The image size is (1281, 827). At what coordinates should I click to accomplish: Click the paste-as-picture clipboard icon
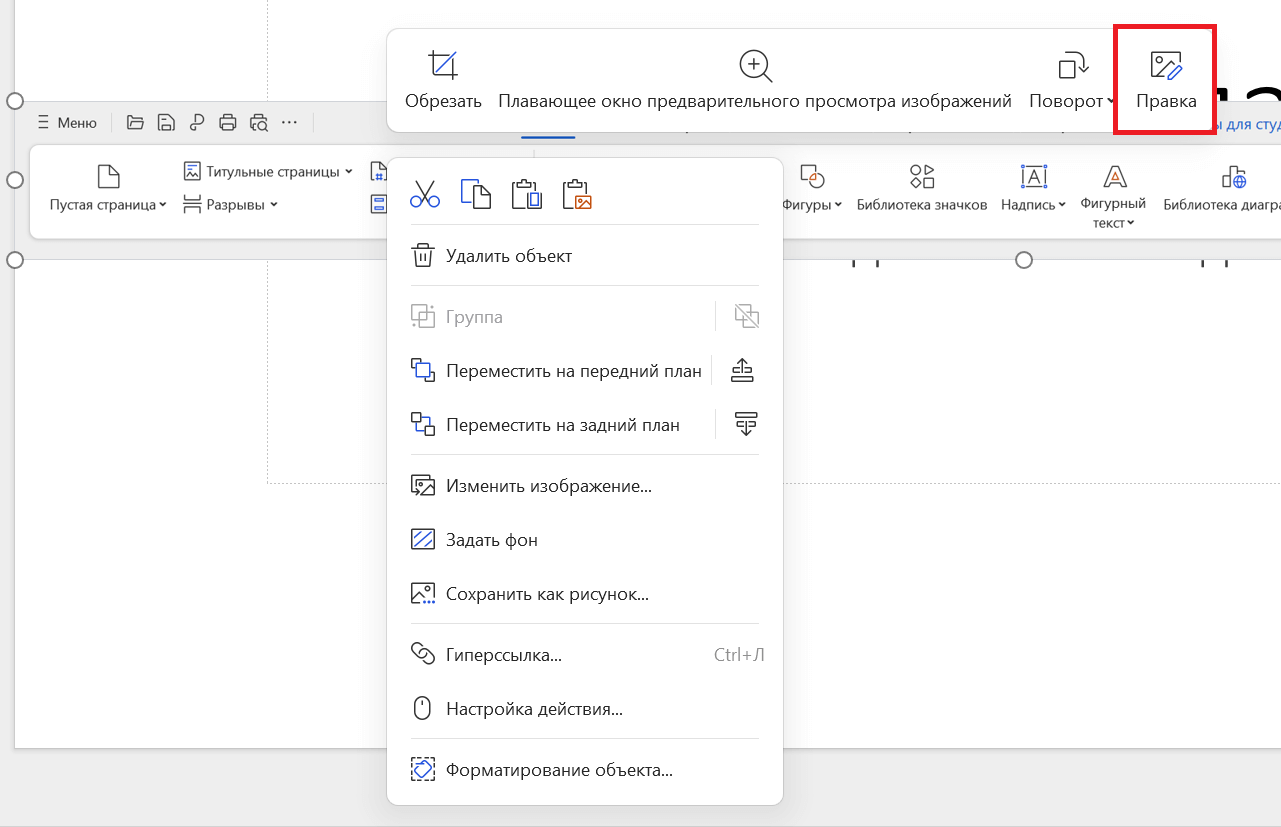577,194
